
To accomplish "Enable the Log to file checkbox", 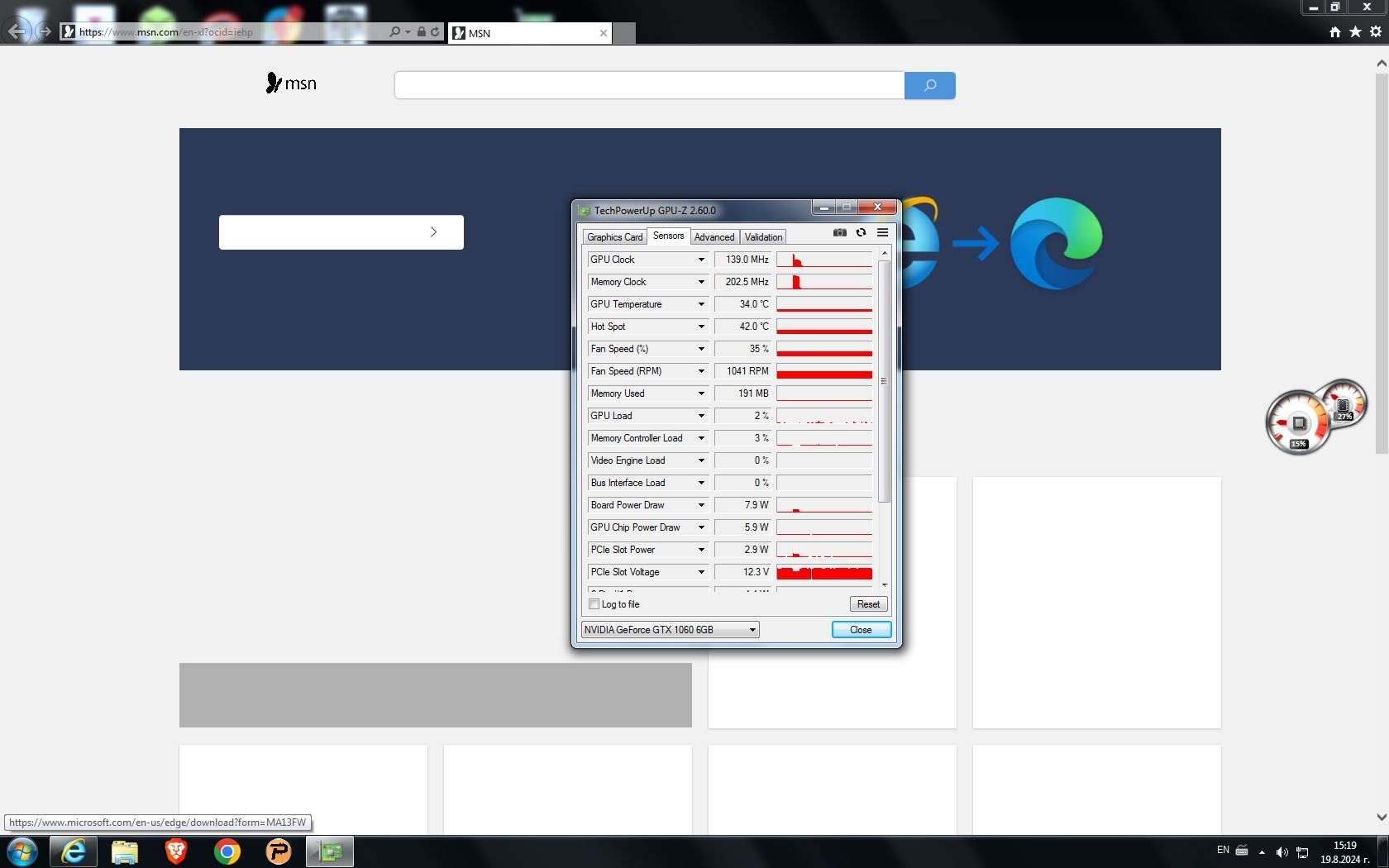I will coord(594,604).
